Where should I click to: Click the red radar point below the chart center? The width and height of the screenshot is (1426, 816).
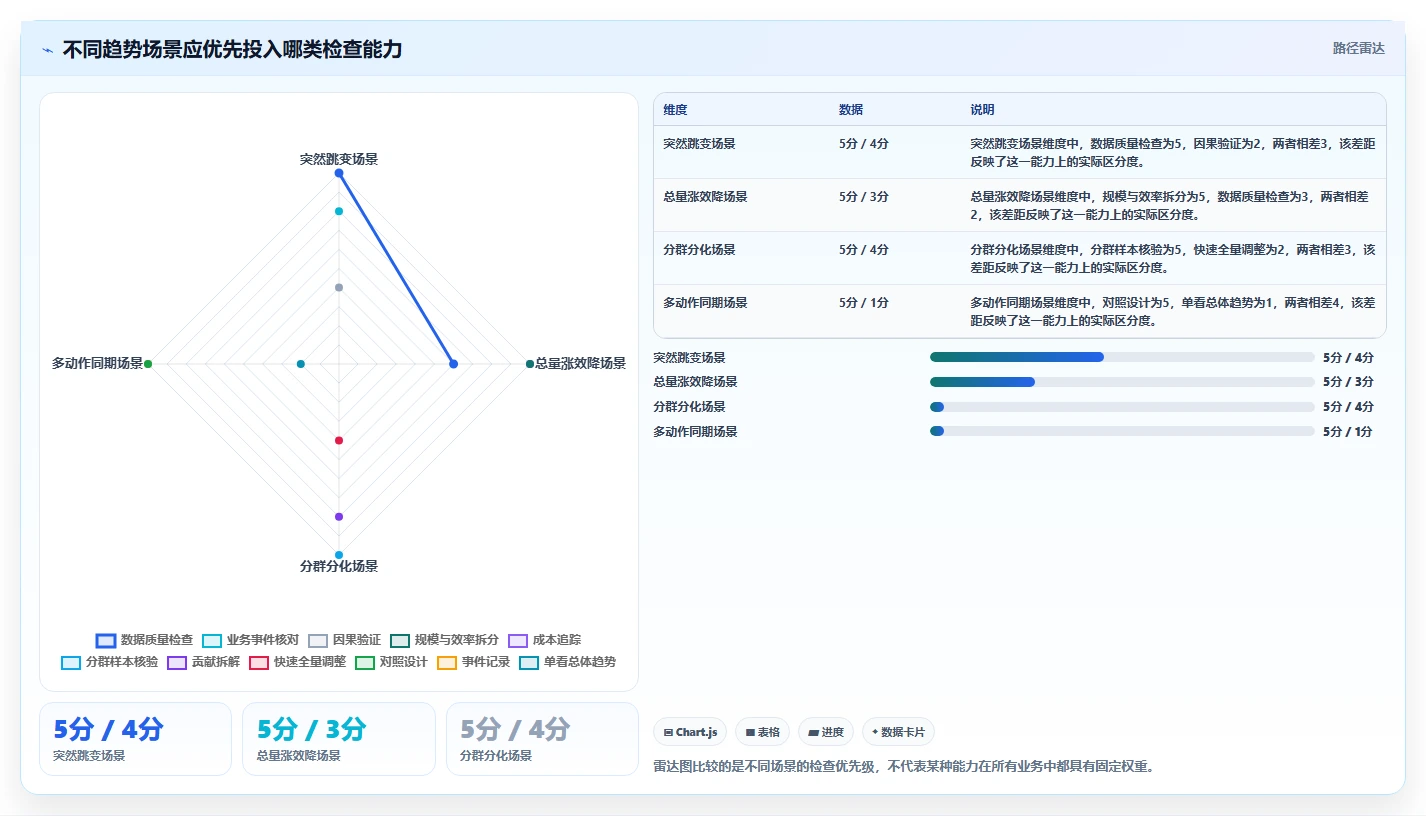(x=339, y=440)
